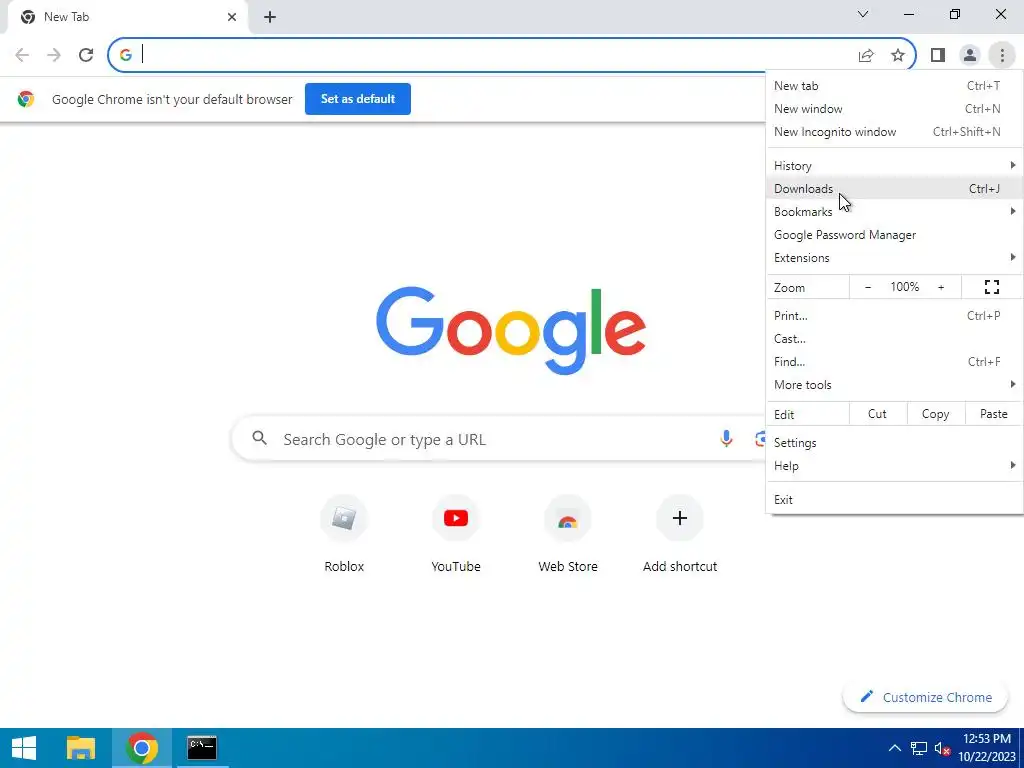Click the zoom 100% value
Viewport: 1024px width, 768px height.
[x=904, y=287]
